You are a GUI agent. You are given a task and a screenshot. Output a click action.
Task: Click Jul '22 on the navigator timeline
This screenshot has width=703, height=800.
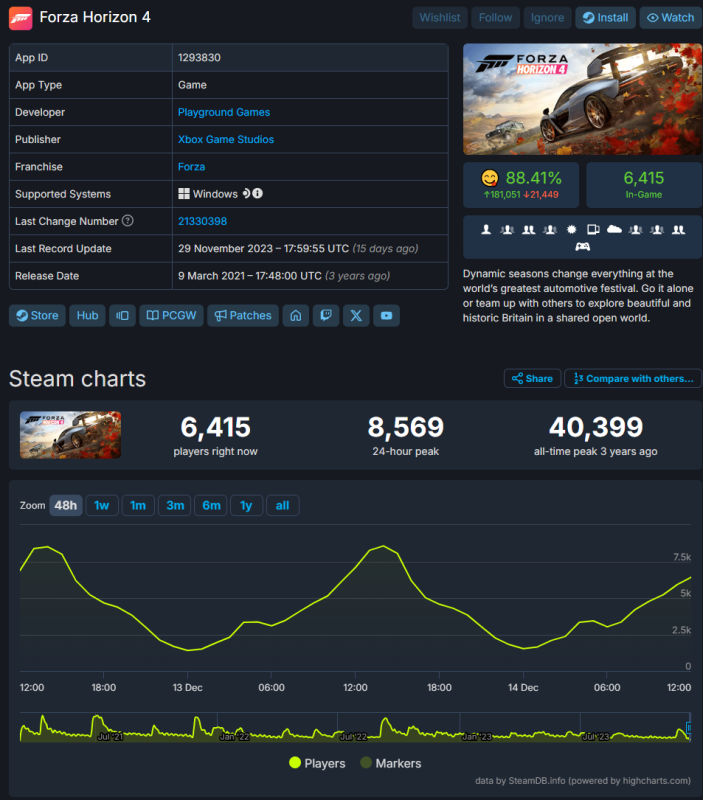(353, 737)
